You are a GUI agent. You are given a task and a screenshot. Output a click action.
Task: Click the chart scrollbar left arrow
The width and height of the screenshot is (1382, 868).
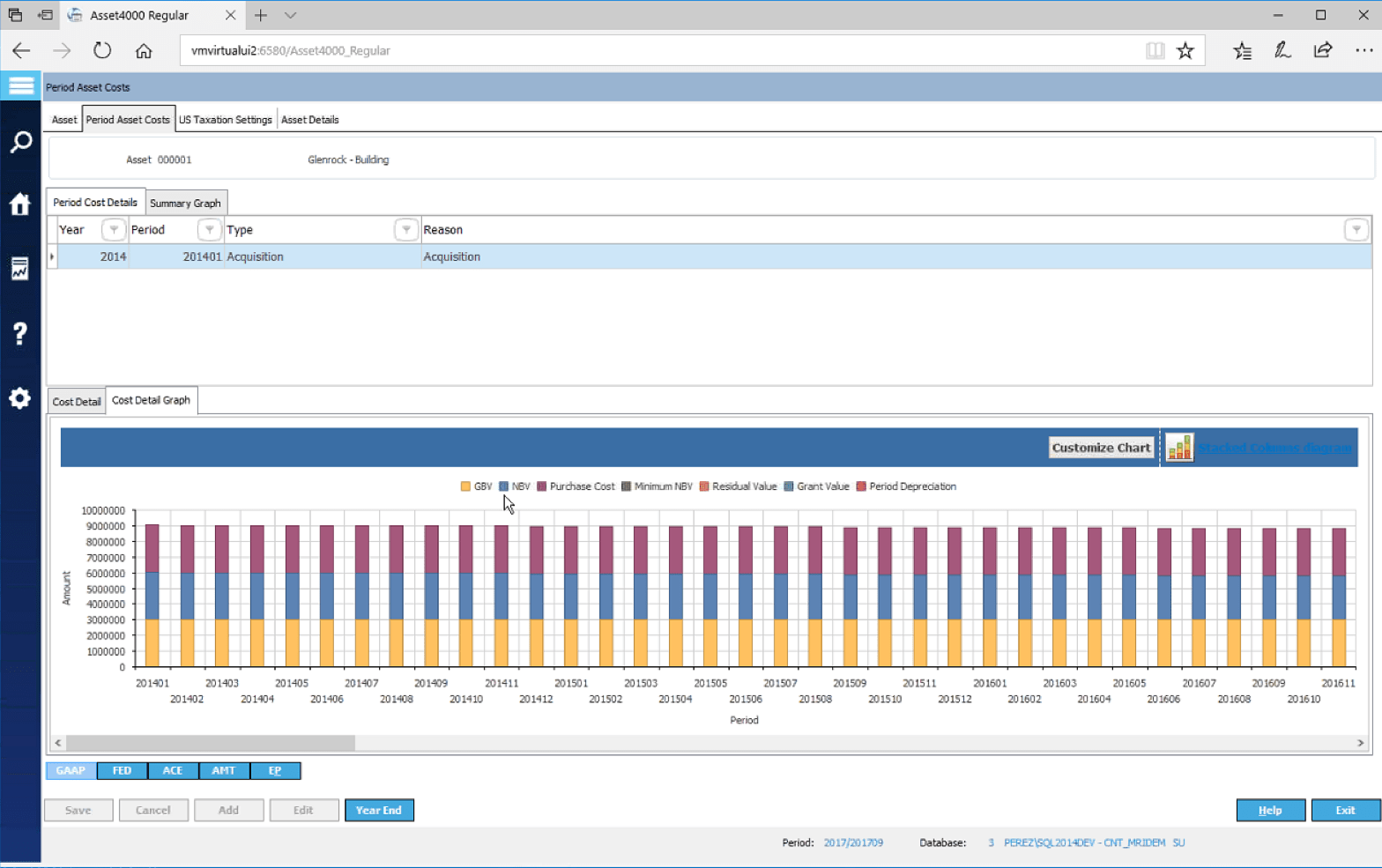click(x=58, y=743)
